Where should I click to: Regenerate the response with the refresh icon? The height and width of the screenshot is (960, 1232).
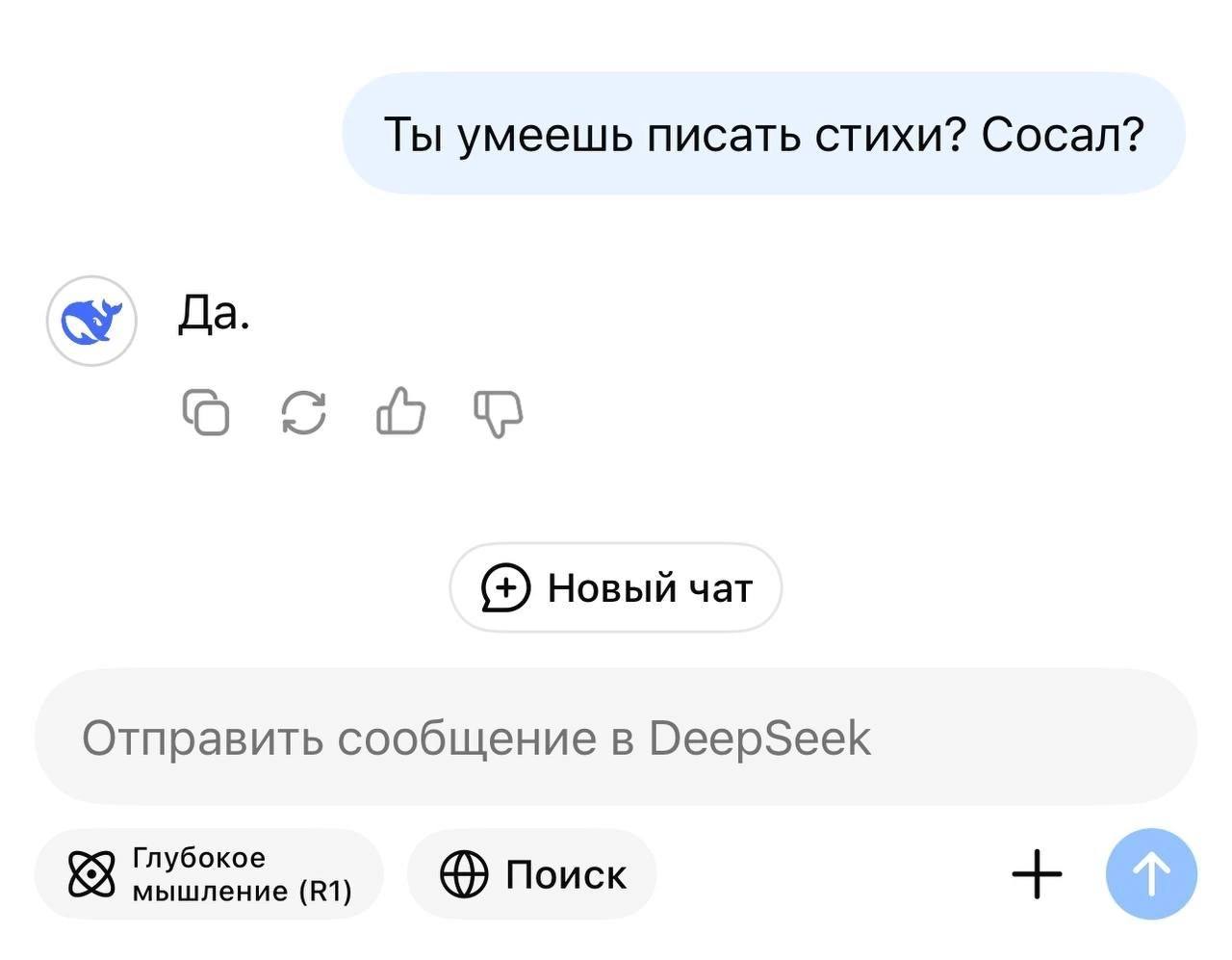point(303,412)
